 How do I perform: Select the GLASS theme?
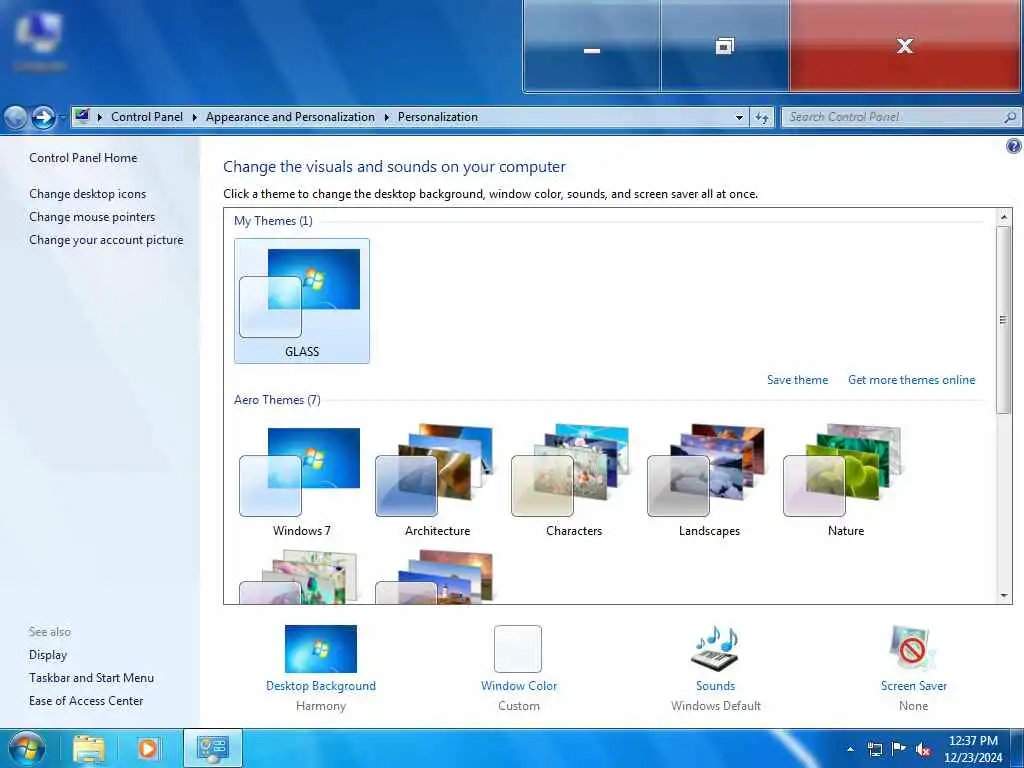(x=302, y=301)
